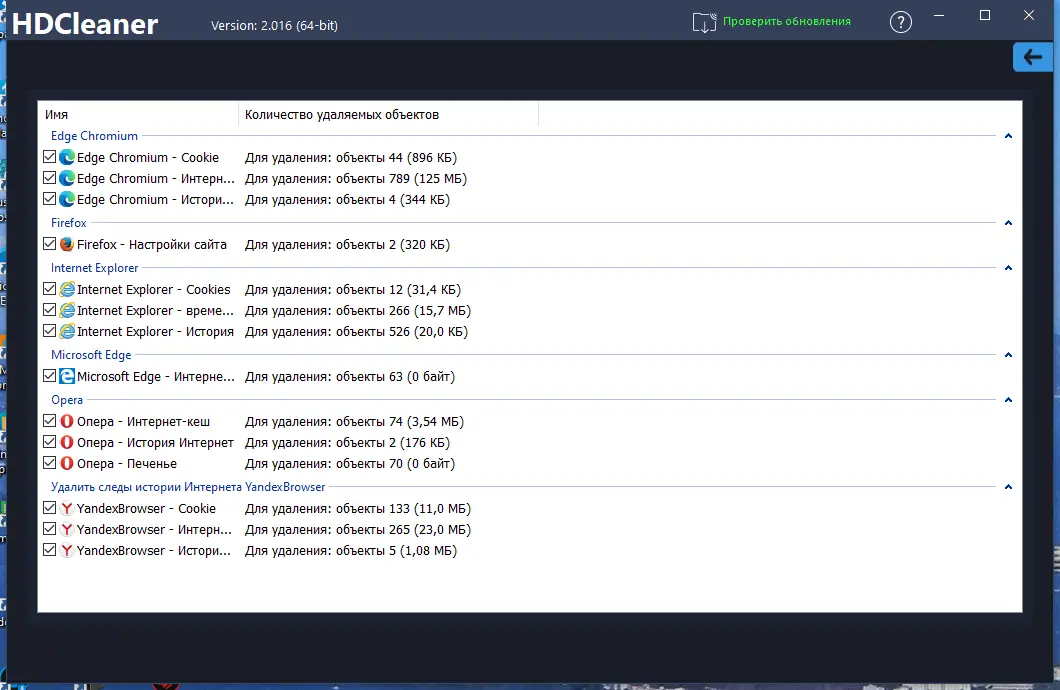This screenshot has width=1060, height=690.
Task: Collapse the Internet Explorer group arrow
Action: [1008, 268]
